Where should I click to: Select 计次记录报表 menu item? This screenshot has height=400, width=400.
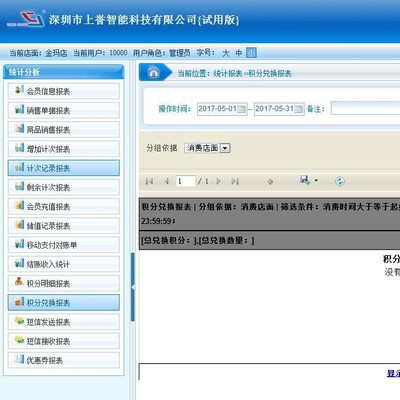[63, 168]
